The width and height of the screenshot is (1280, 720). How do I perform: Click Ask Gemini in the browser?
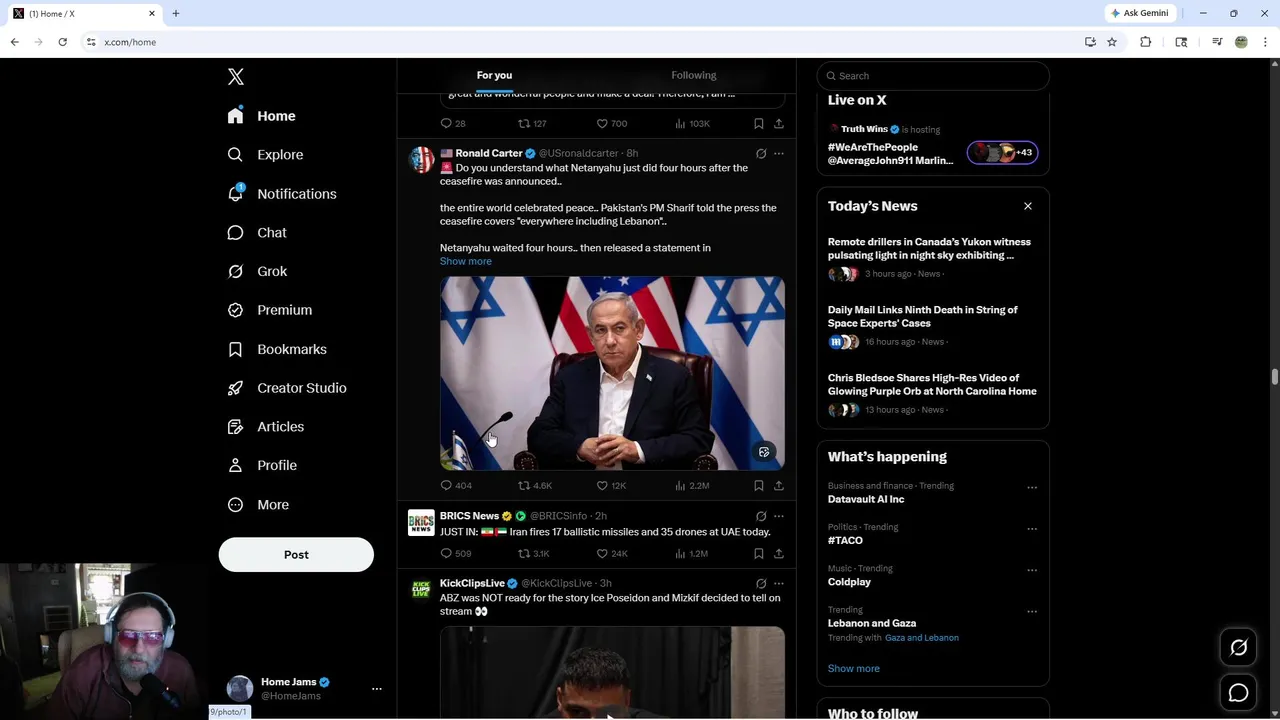click(x=1139, y=13)
